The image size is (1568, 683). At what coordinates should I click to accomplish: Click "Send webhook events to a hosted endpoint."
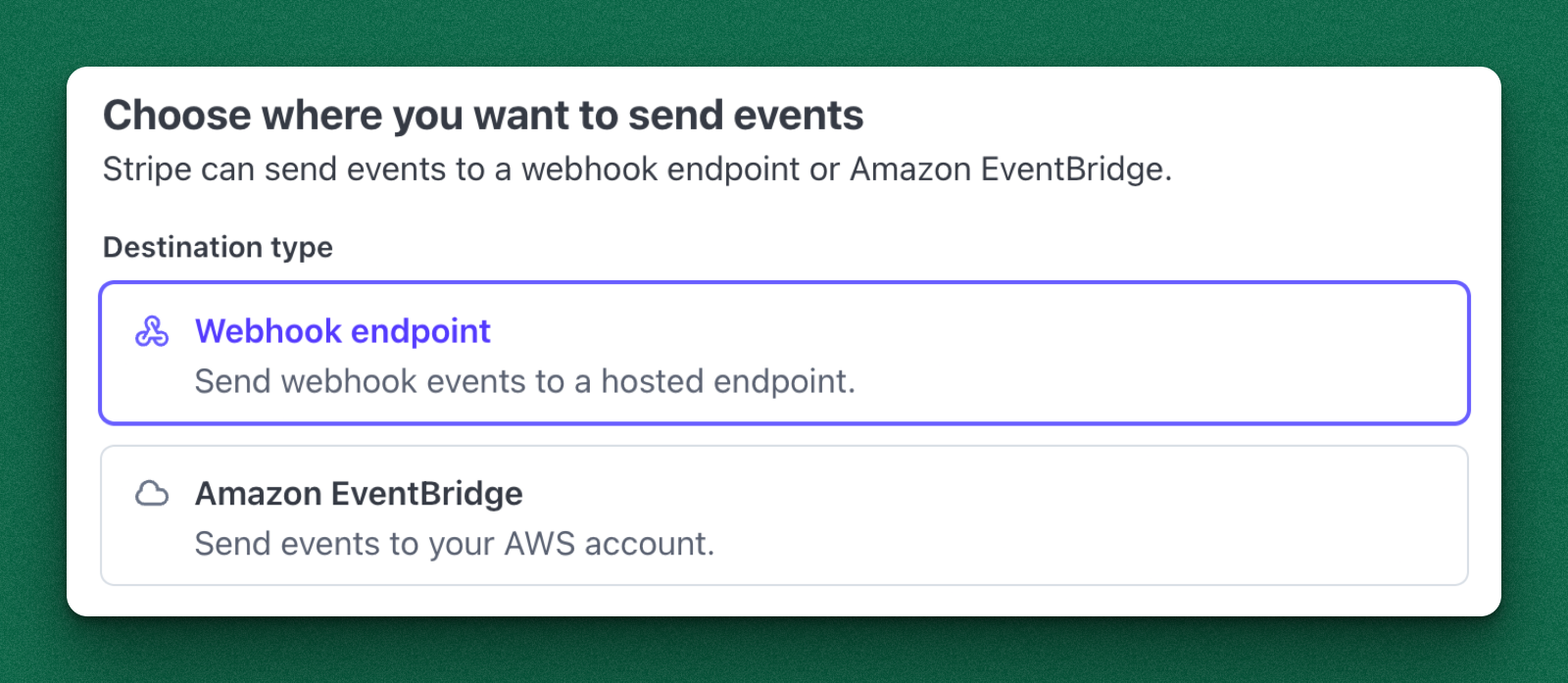click(x=524, y=381)
